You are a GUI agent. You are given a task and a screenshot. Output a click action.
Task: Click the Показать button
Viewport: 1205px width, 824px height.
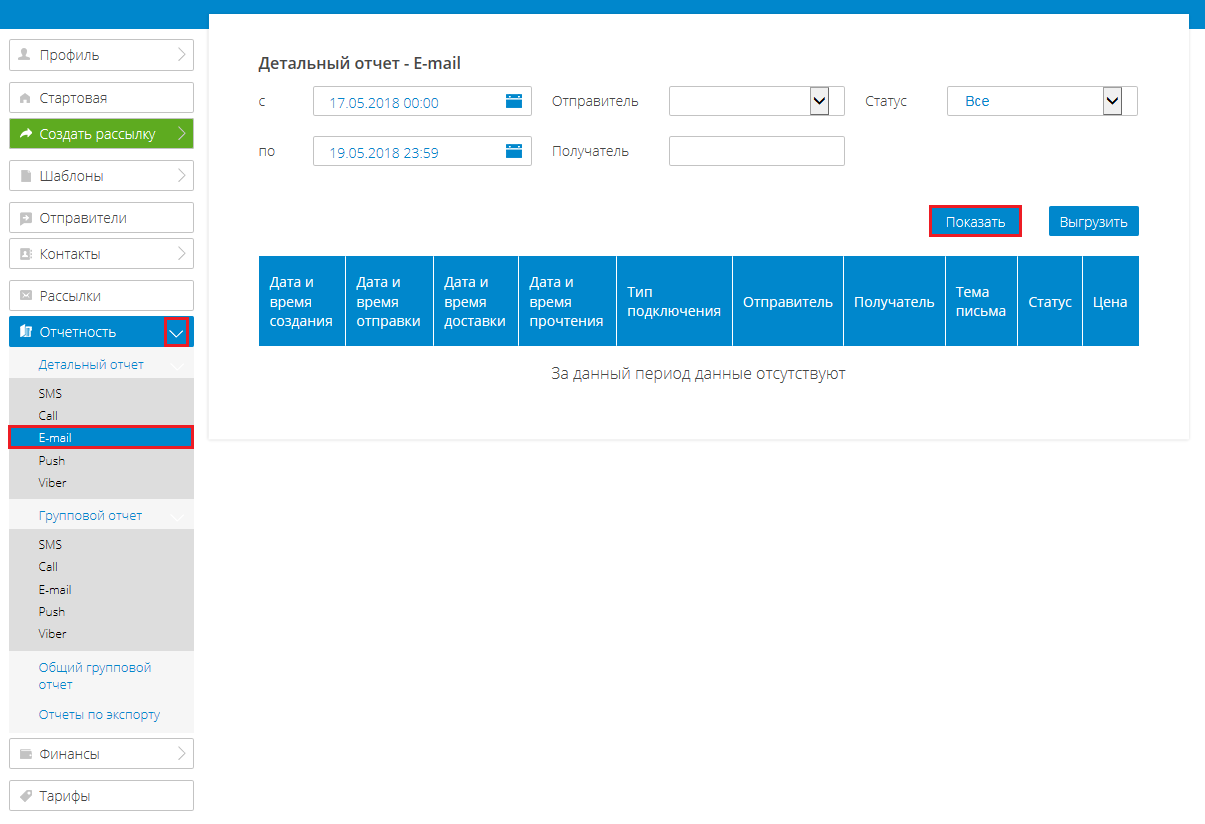pyautogui.click(x=975, y=221)
